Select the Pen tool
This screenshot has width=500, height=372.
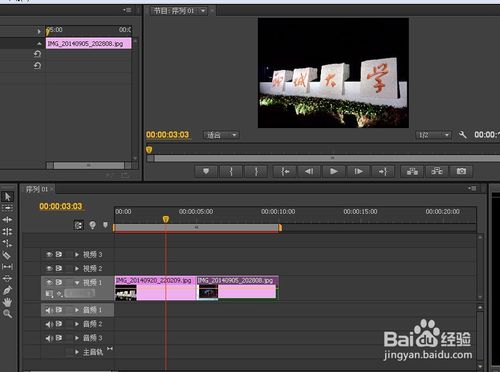pos(7,290)
